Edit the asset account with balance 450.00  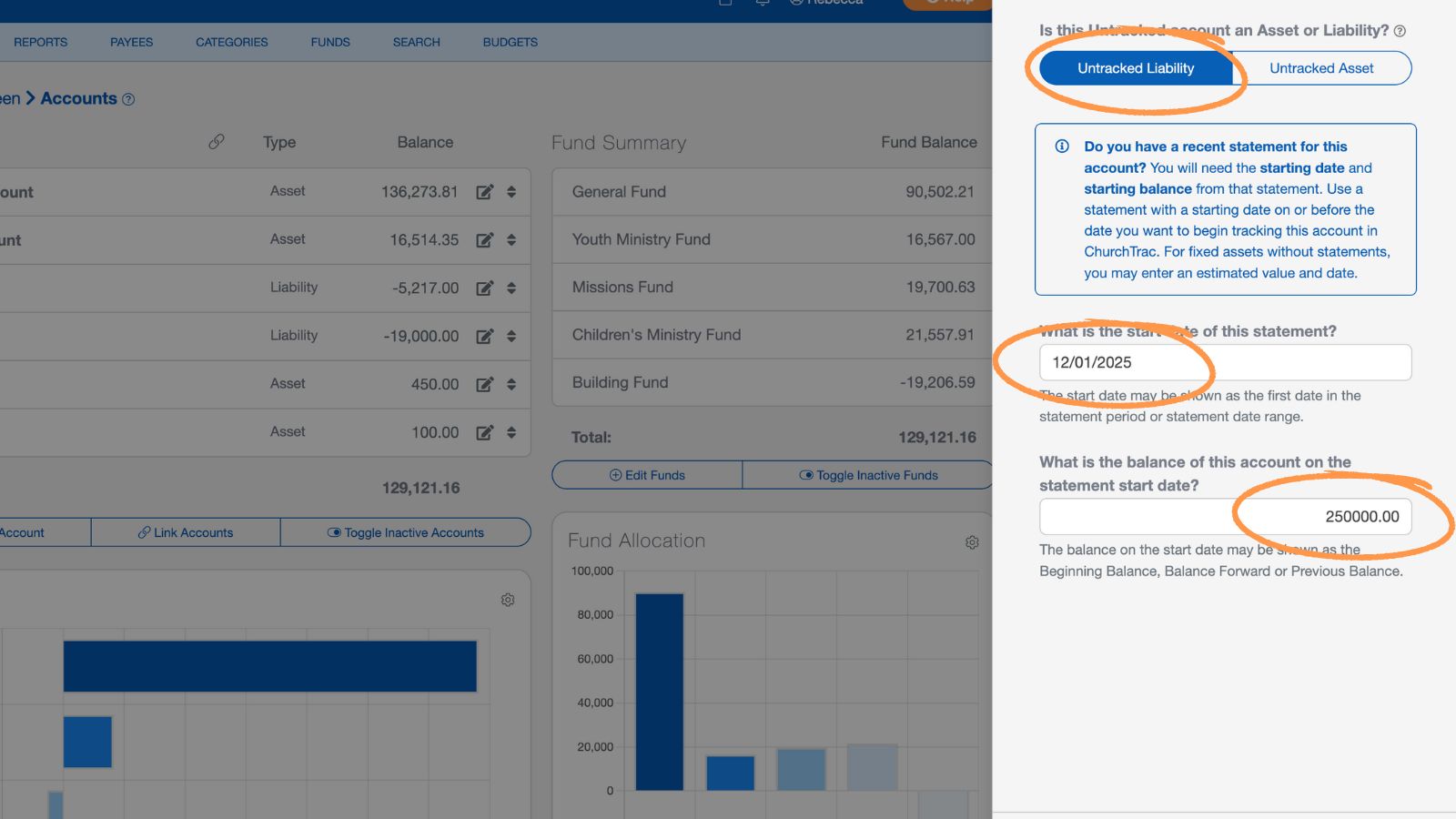tap(485, 385)
